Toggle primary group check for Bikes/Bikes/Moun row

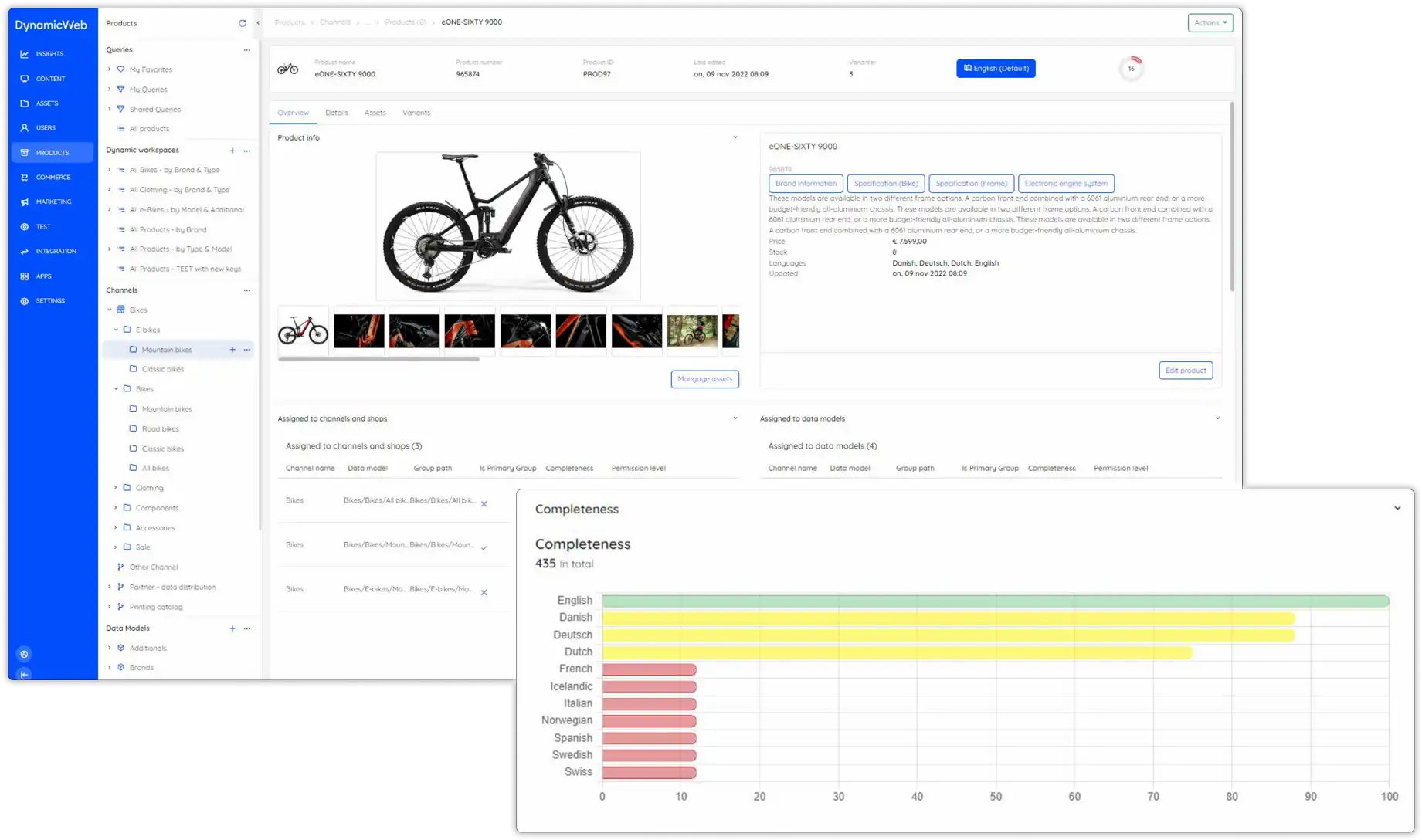pyautogui.click(x=484, y=548)
